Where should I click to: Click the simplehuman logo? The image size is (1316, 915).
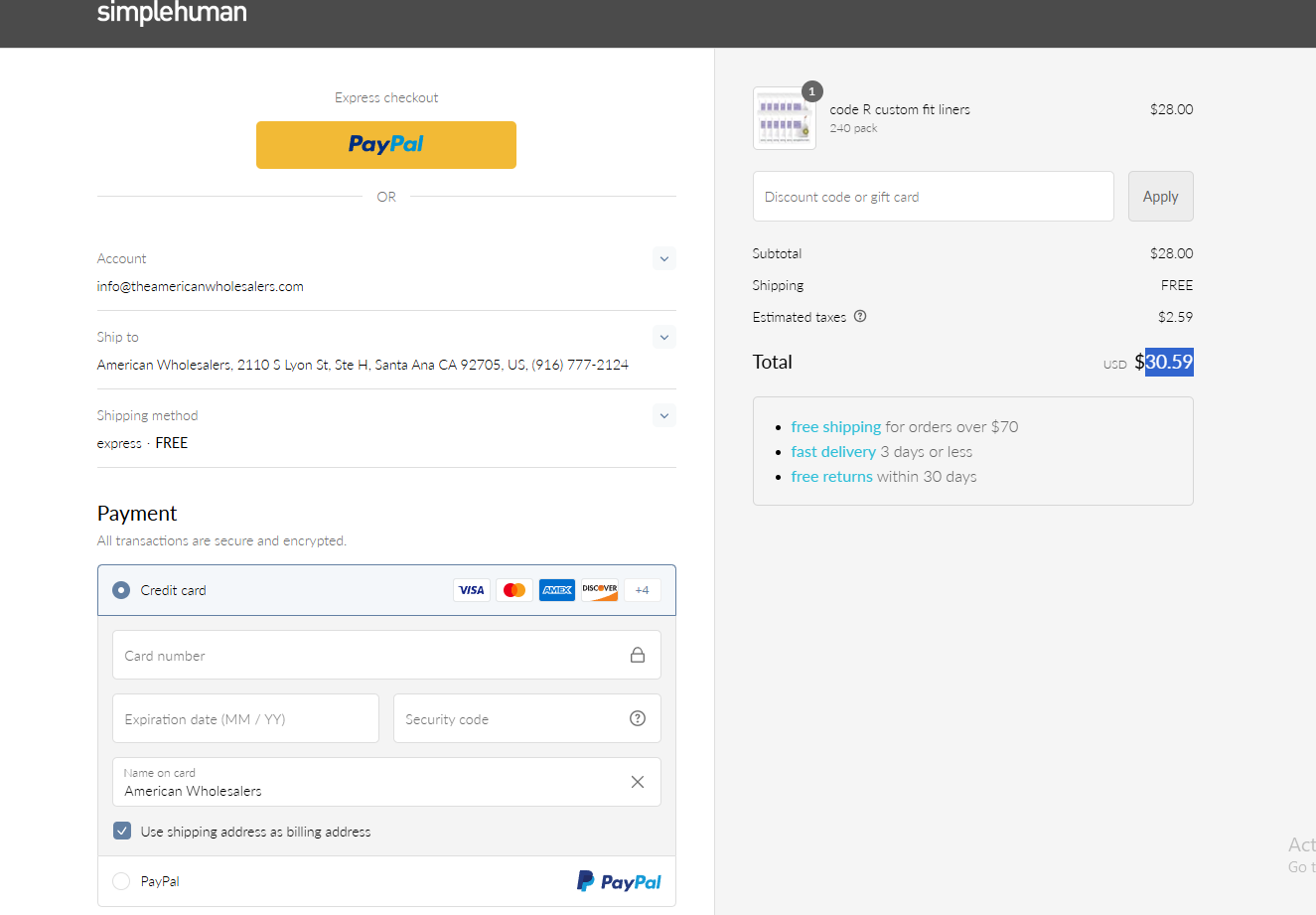[x=172, y=13]
